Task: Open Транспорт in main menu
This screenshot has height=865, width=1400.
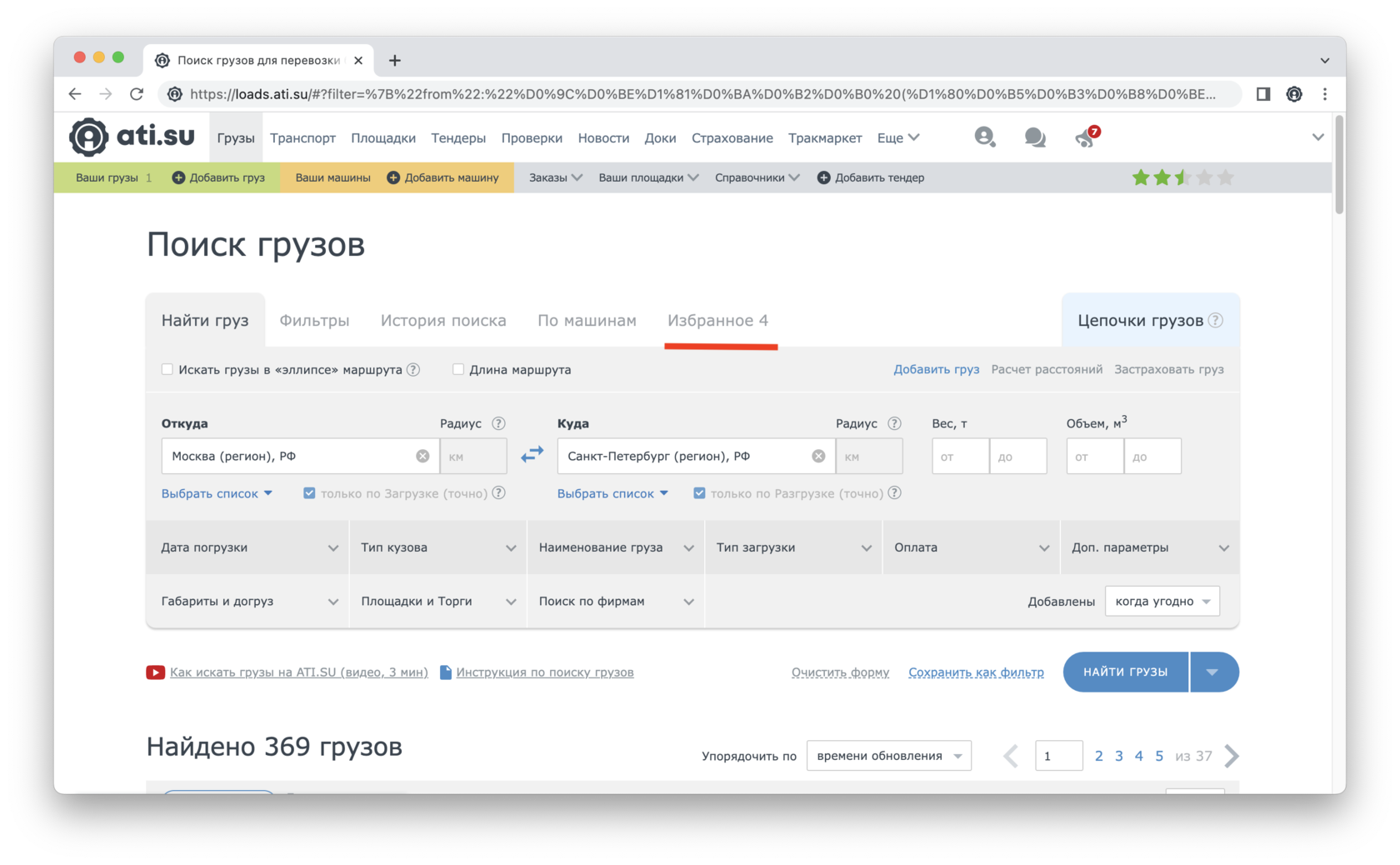Action: pos(302,137)
